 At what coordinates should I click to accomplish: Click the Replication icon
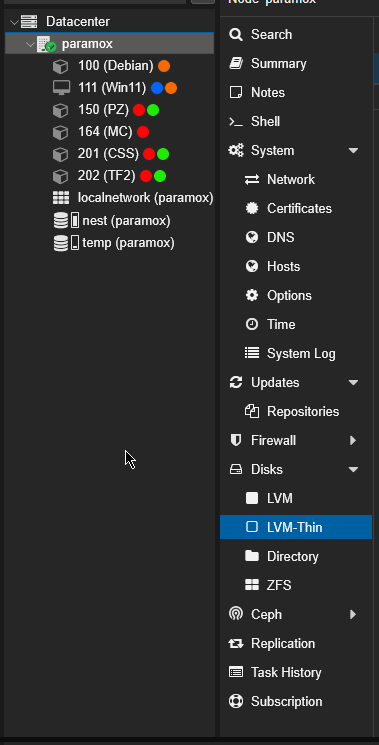coord(236,644)
